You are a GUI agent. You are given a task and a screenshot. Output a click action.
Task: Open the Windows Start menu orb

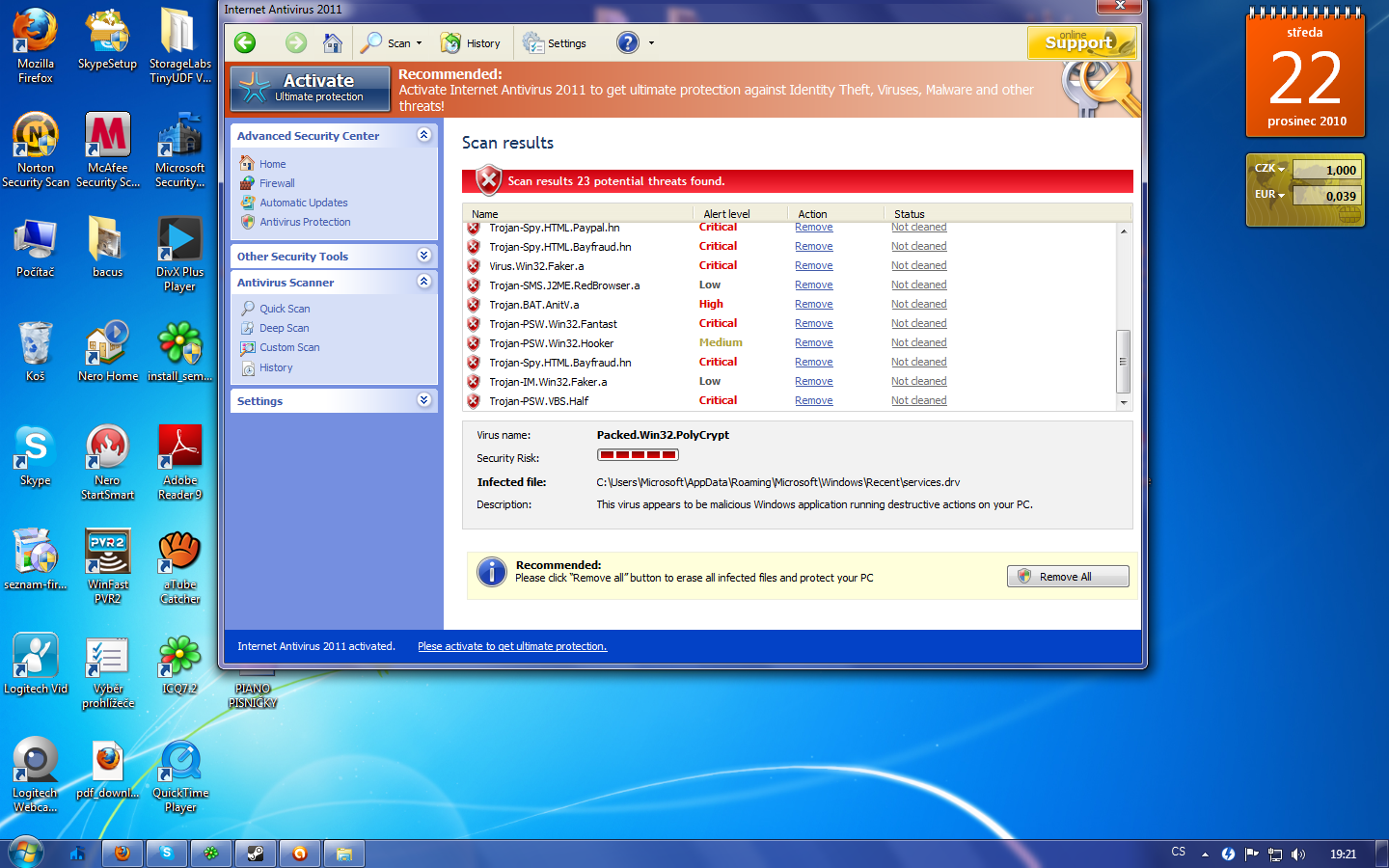click(26, 853)
